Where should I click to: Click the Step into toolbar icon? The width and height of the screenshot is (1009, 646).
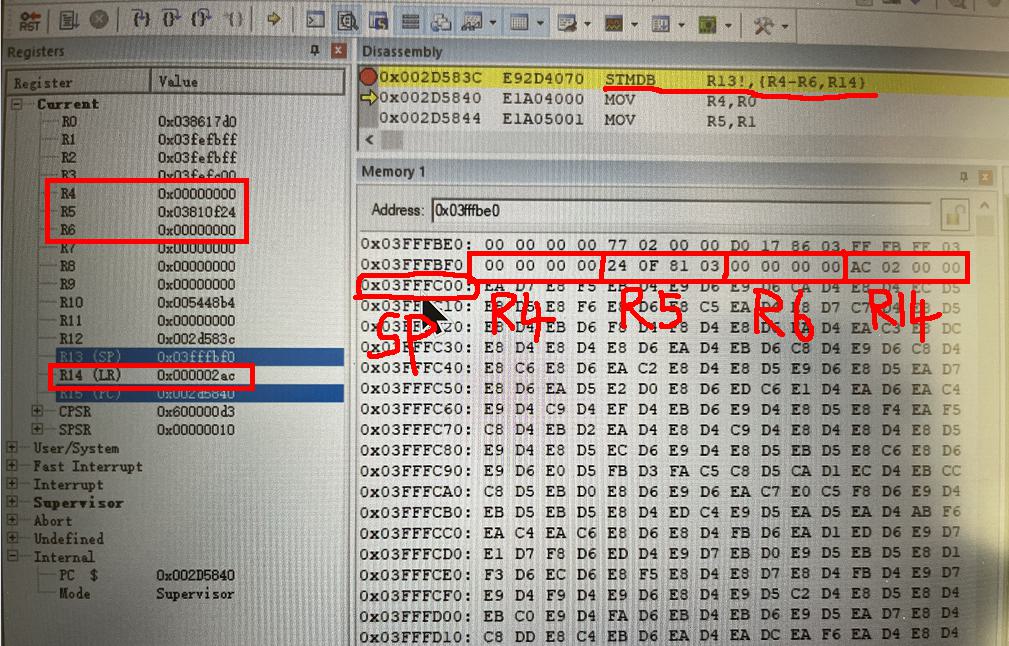click(x=141, y=19)
